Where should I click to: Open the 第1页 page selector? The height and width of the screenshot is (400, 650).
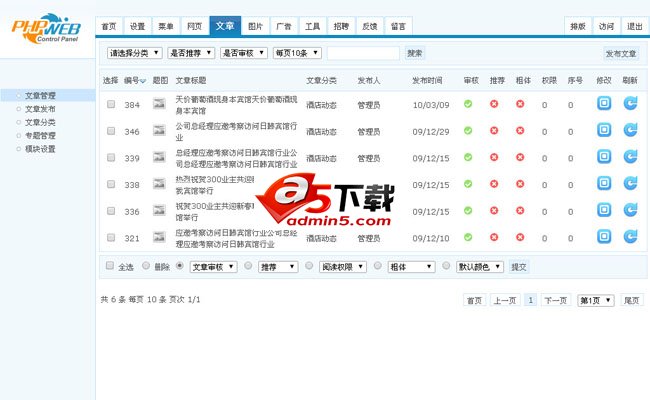click(595, 300)
